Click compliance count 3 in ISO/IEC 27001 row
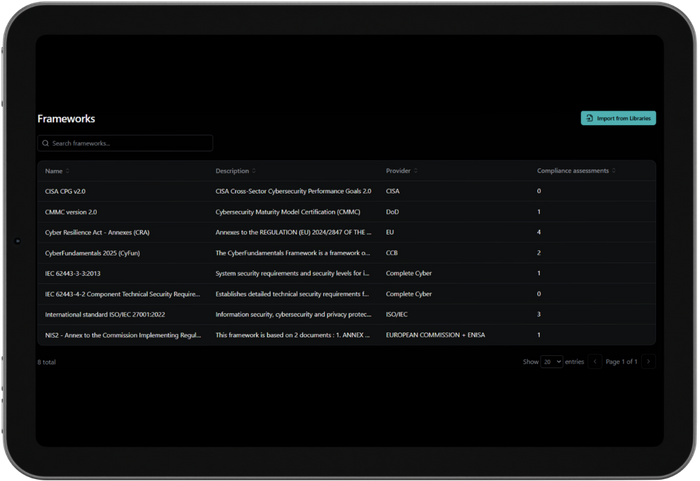Image resolution: width=700 pixels, height=481 pixels. click(539, 314)
